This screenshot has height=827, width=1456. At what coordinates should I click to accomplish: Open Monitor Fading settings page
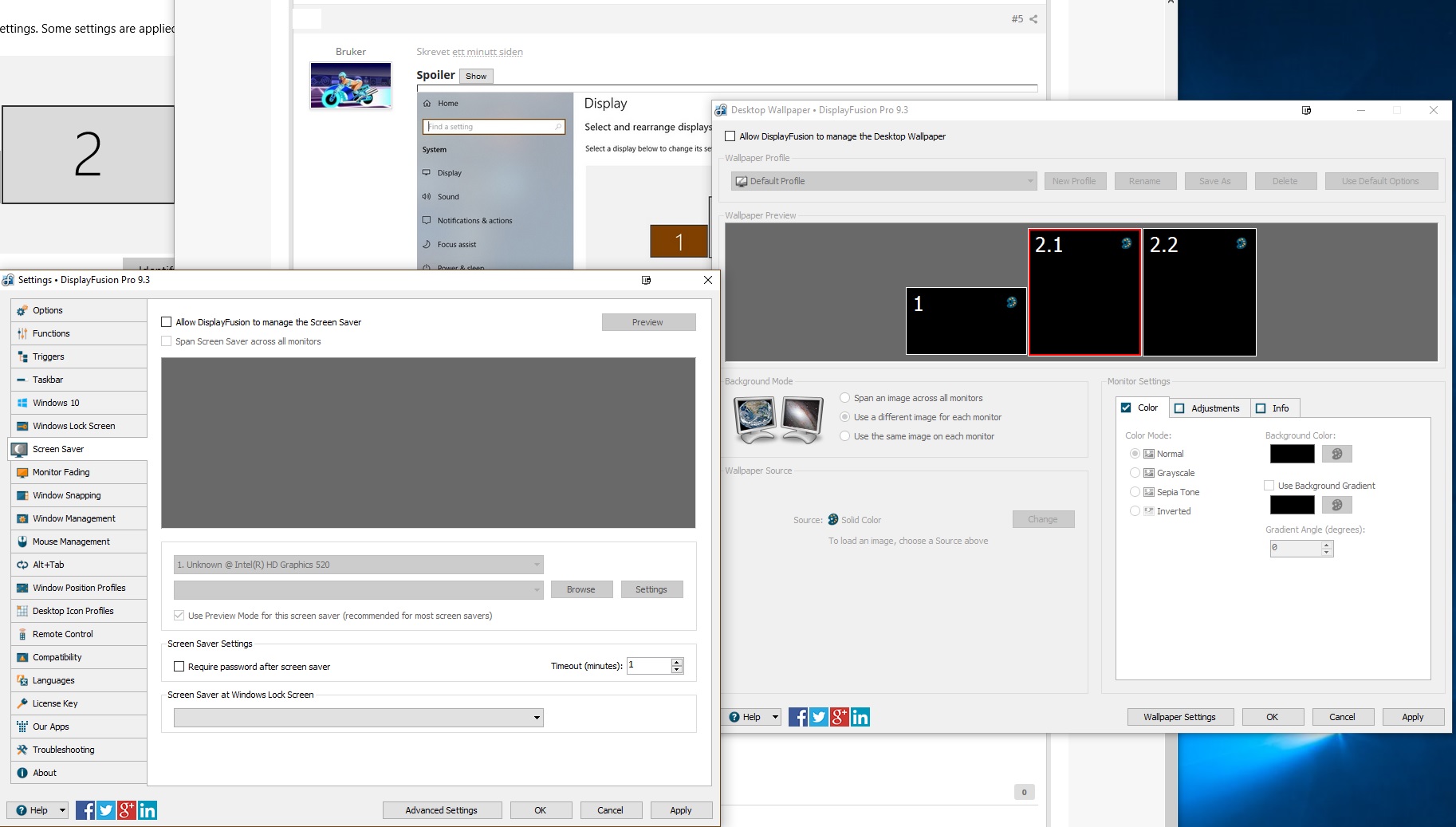79,472
